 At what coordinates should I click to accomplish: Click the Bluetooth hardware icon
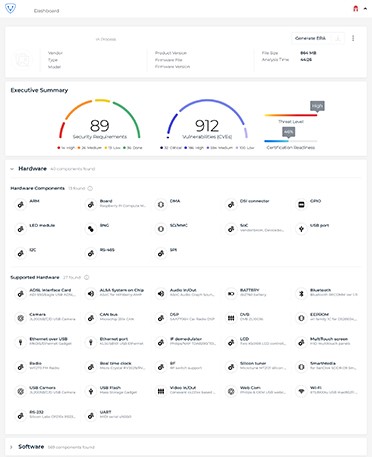coord(301,294)
